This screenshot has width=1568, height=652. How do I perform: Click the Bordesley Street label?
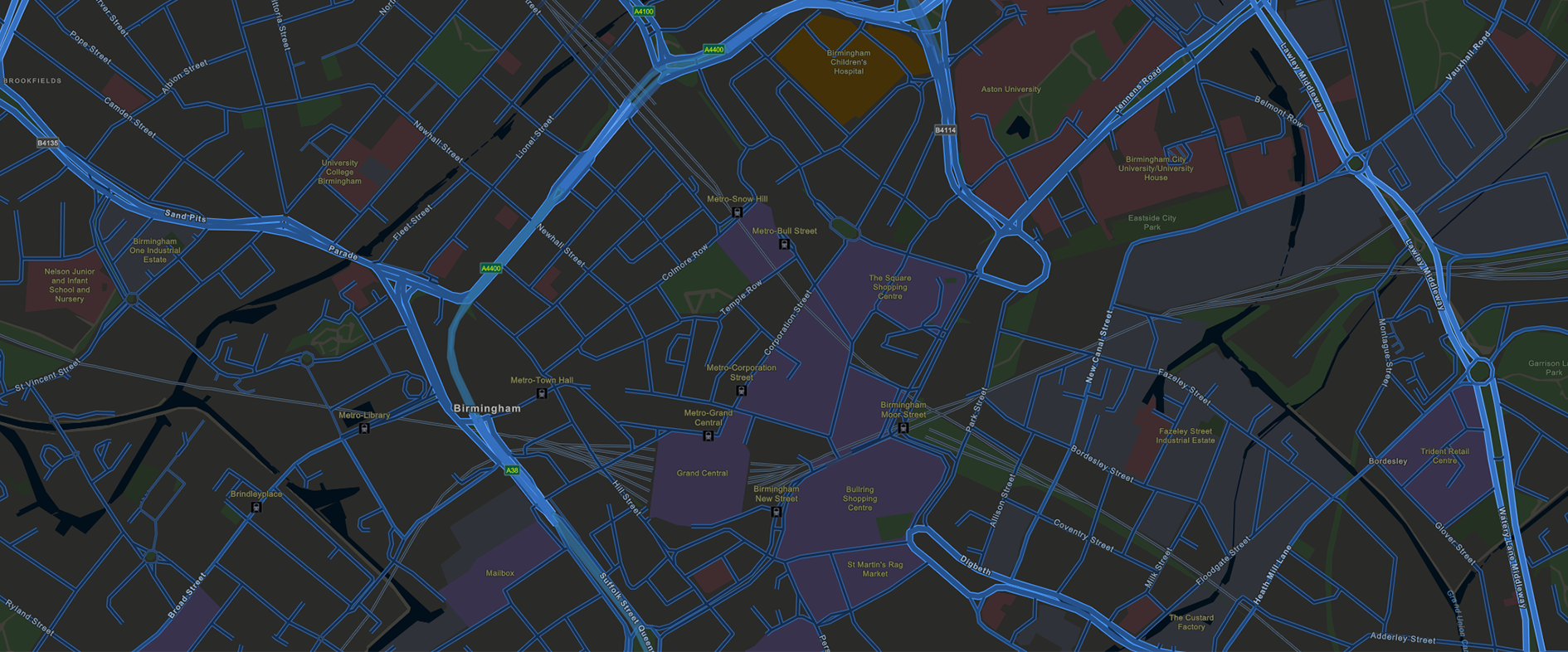pyautogui.click(x=1102, y=464)
